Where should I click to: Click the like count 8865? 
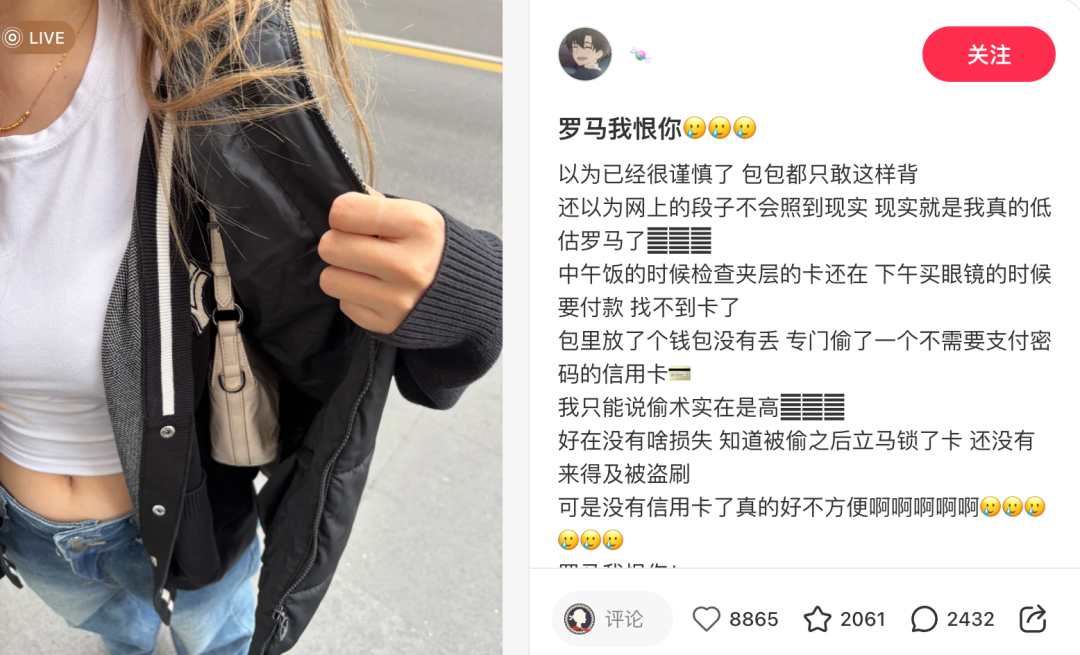(x=754, y=619)
